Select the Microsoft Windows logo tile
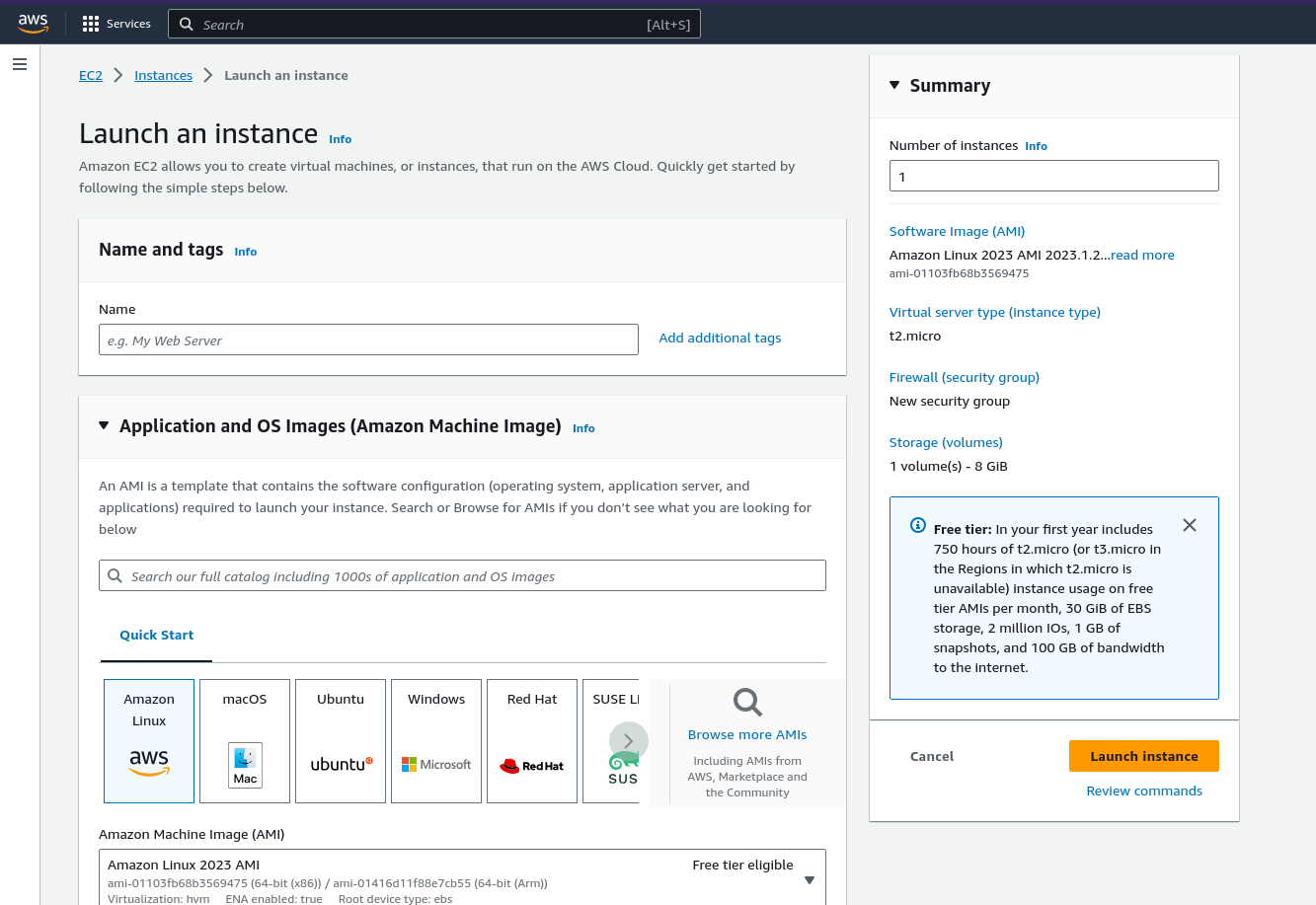The image size is (1316, 905). click(435, 764)
